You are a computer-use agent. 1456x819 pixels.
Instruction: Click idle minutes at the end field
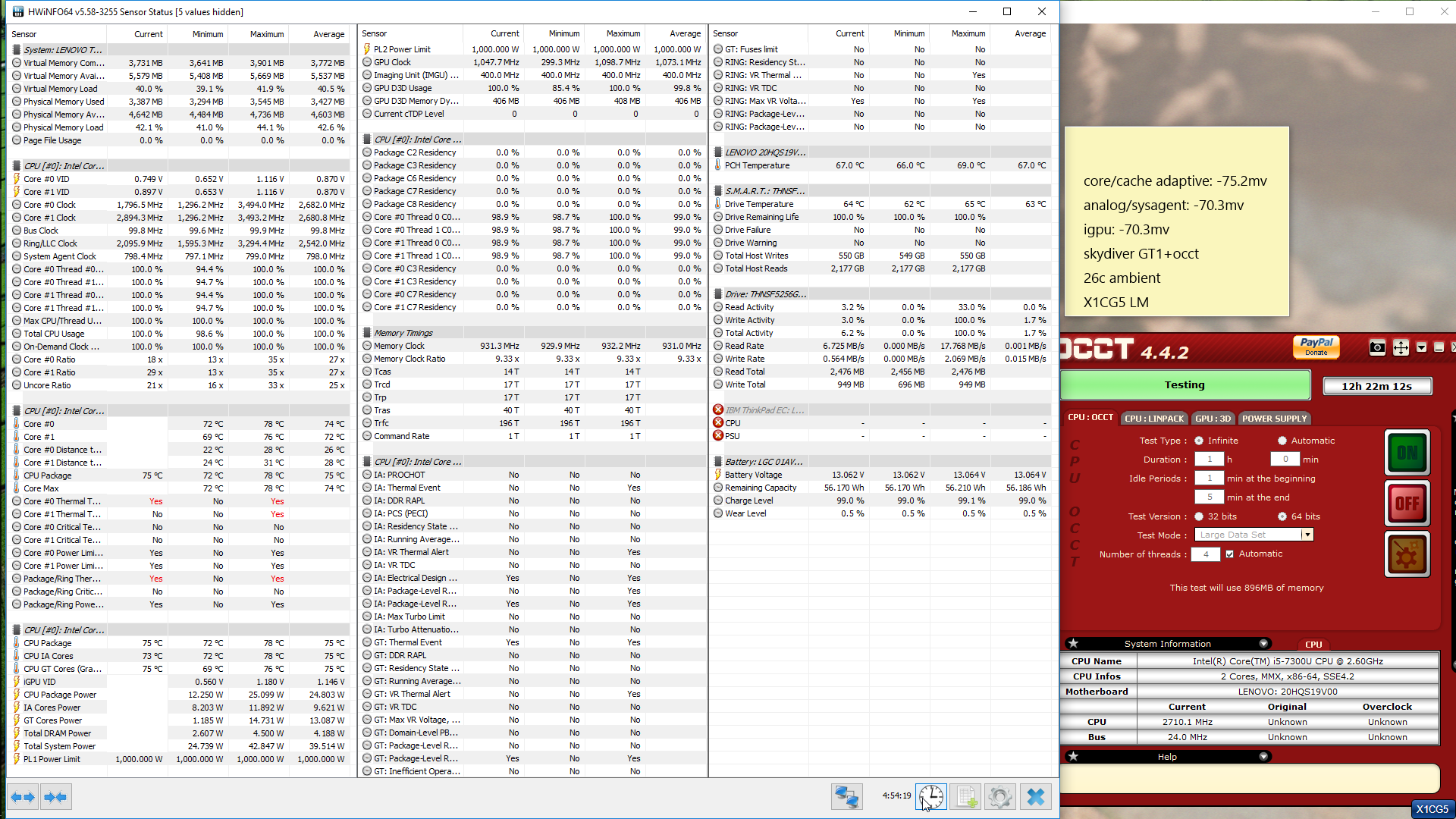tap(1210, 497)
